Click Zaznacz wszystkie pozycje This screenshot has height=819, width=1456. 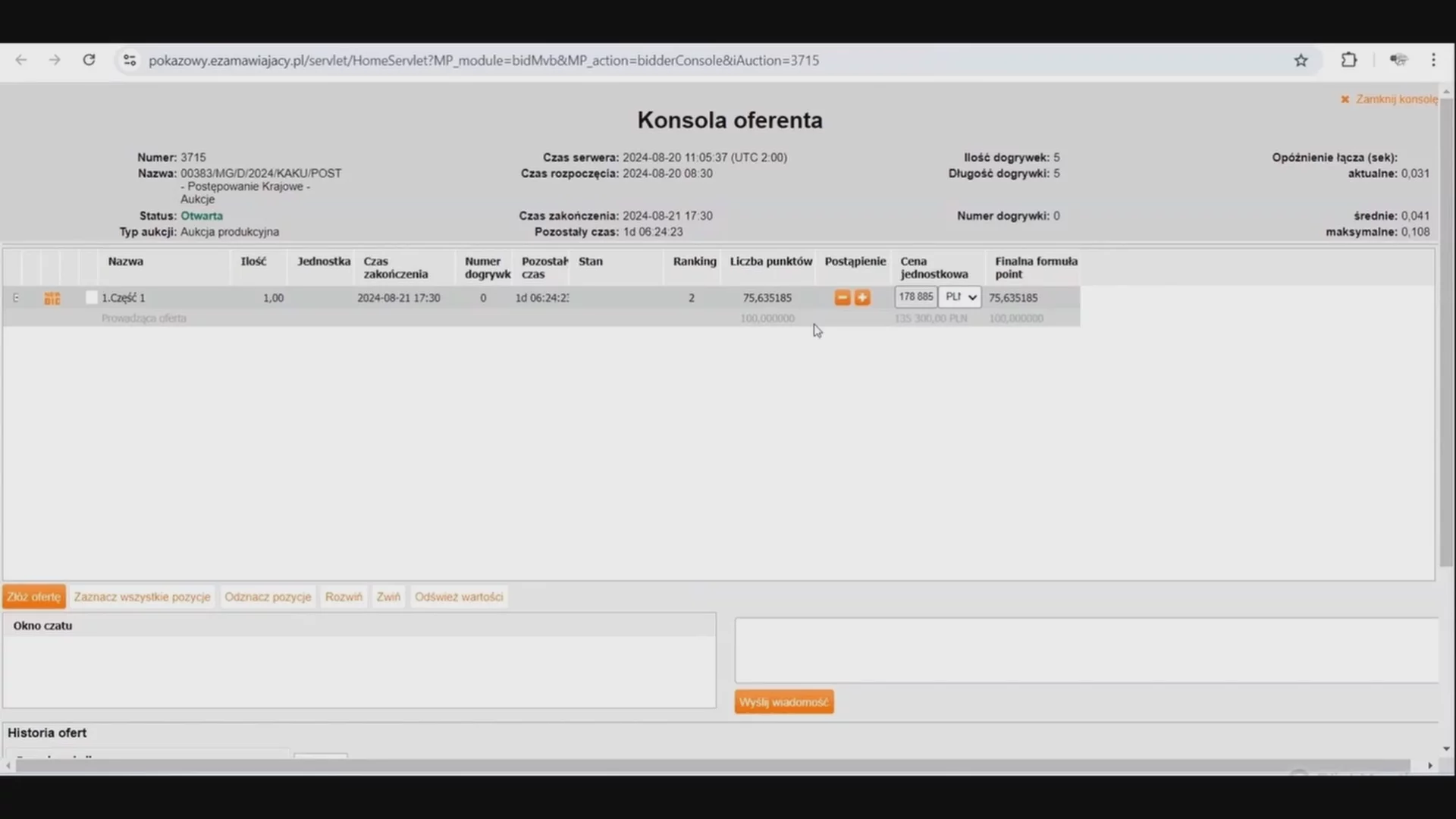click(142, 597)
